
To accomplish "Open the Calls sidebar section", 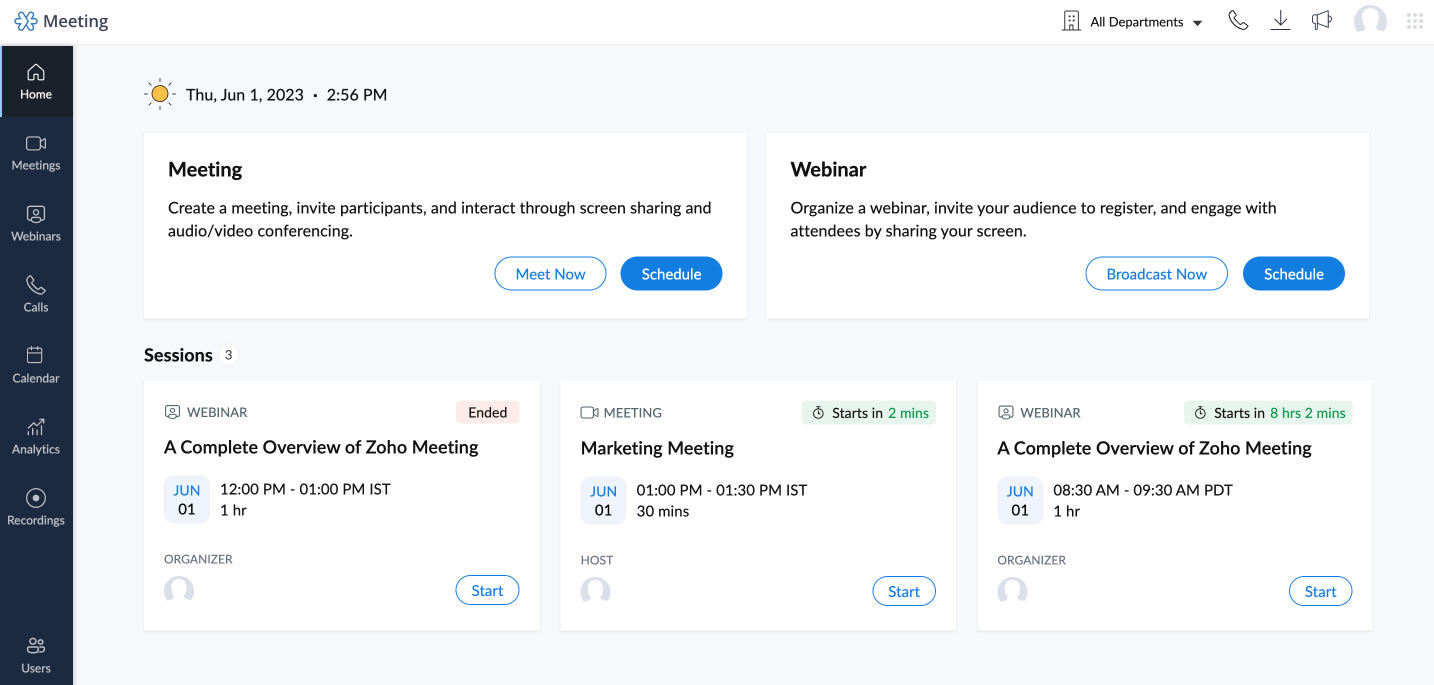I will click(x=36, y=295).
